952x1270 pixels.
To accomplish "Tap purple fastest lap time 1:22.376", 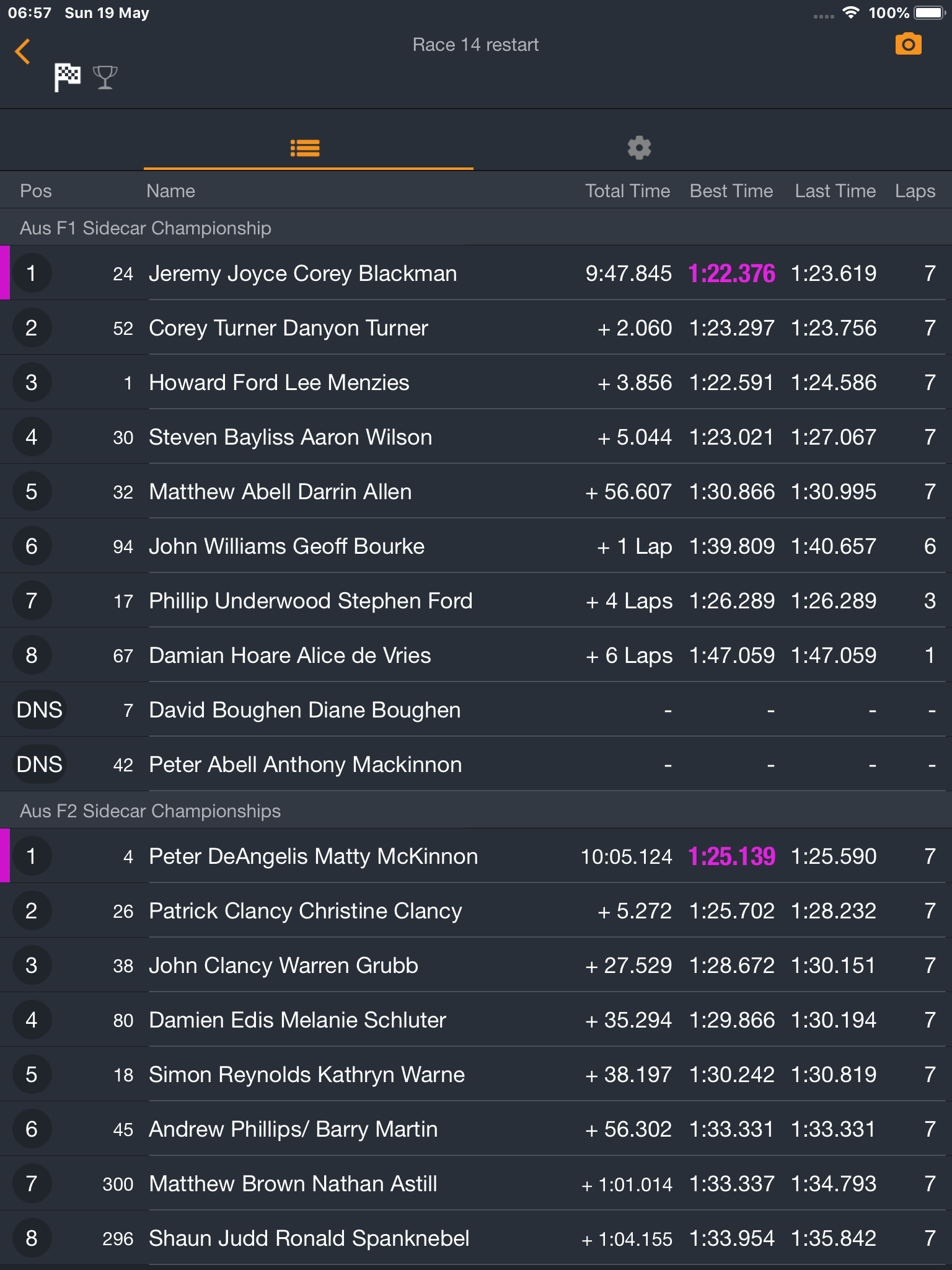I will 732,273.
